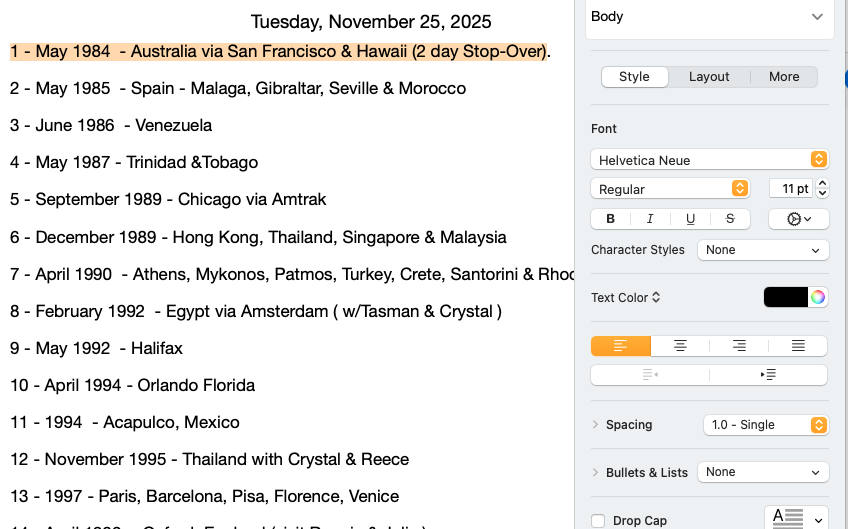The height and width of the screenshot is (529, 848).
Task: Open the Character Styles dropdown
Action: (x=763, y=250)
